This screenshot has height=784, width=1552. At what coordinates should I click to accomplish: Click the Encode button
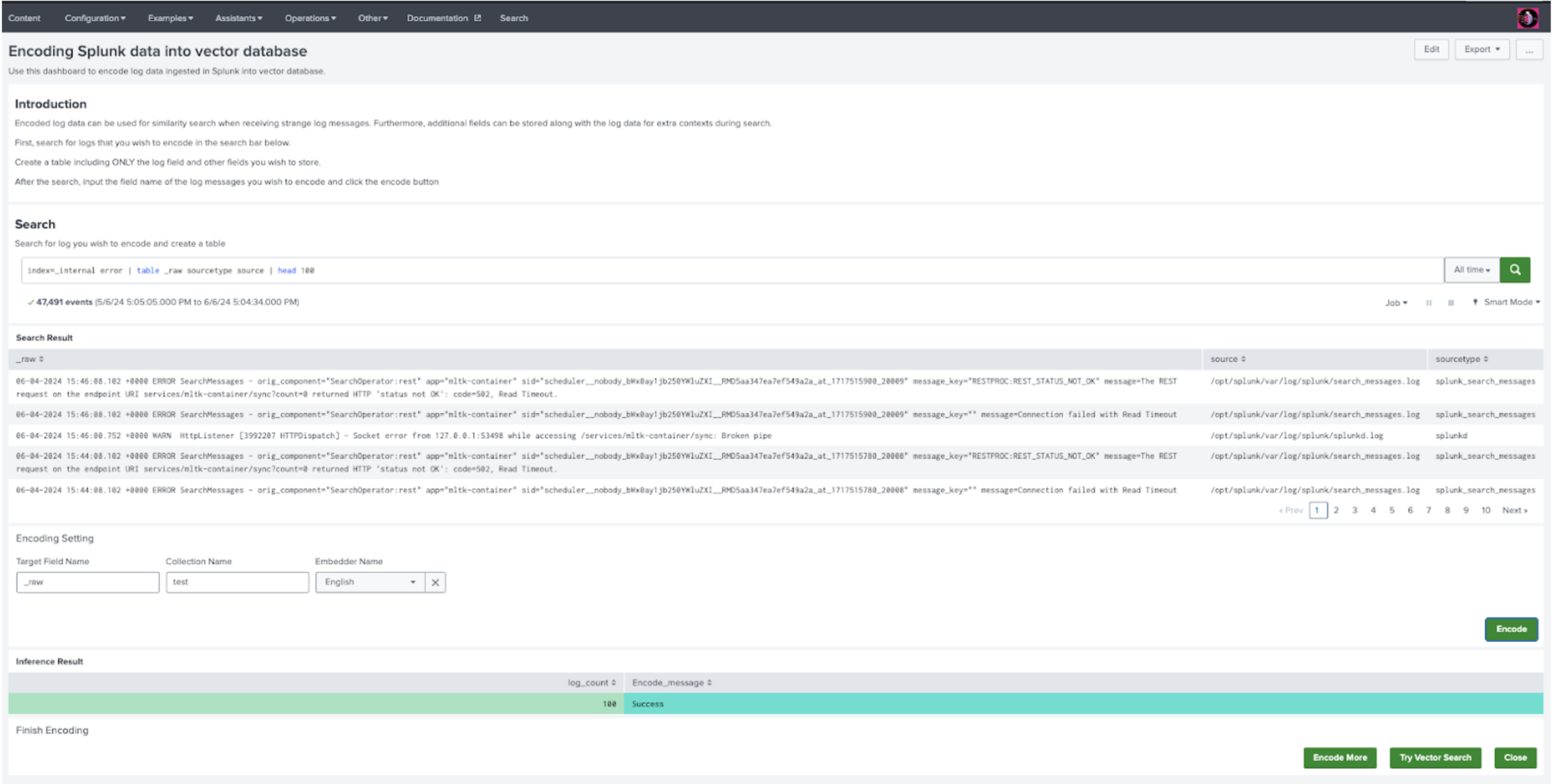[x=1511, y=629]
